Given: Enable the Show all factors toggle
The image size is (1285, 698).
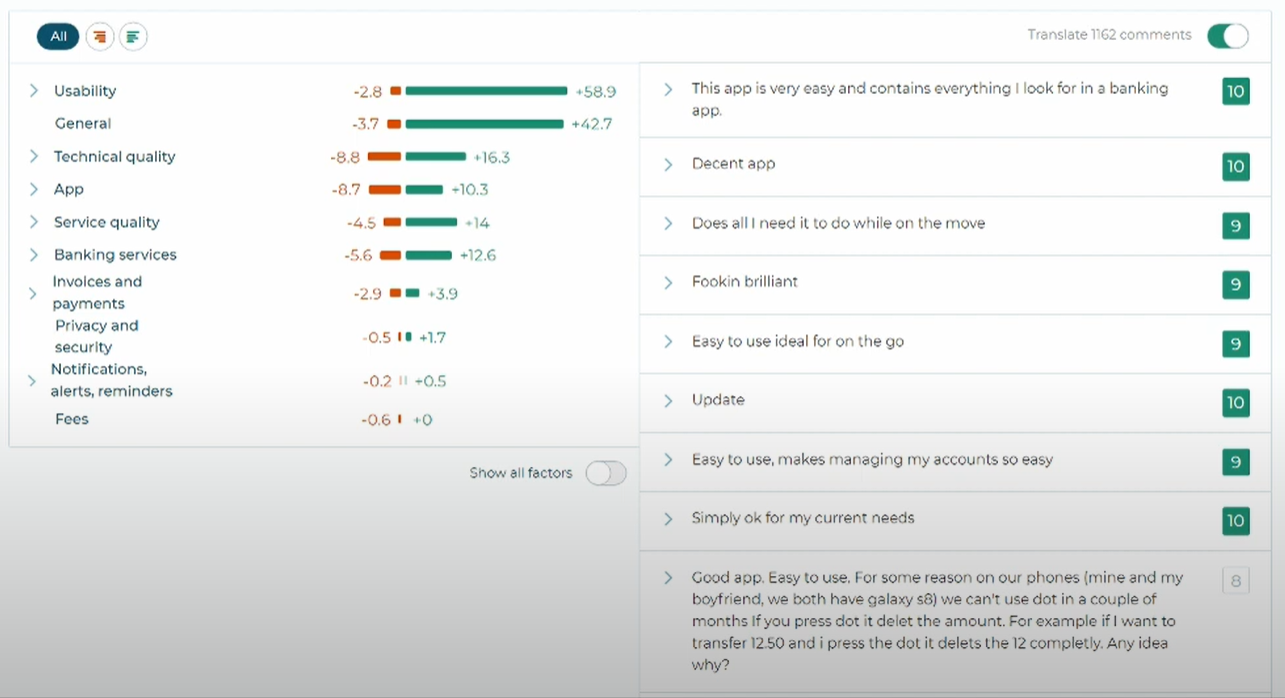Looking at the screenshot, I should coord(606,473).
